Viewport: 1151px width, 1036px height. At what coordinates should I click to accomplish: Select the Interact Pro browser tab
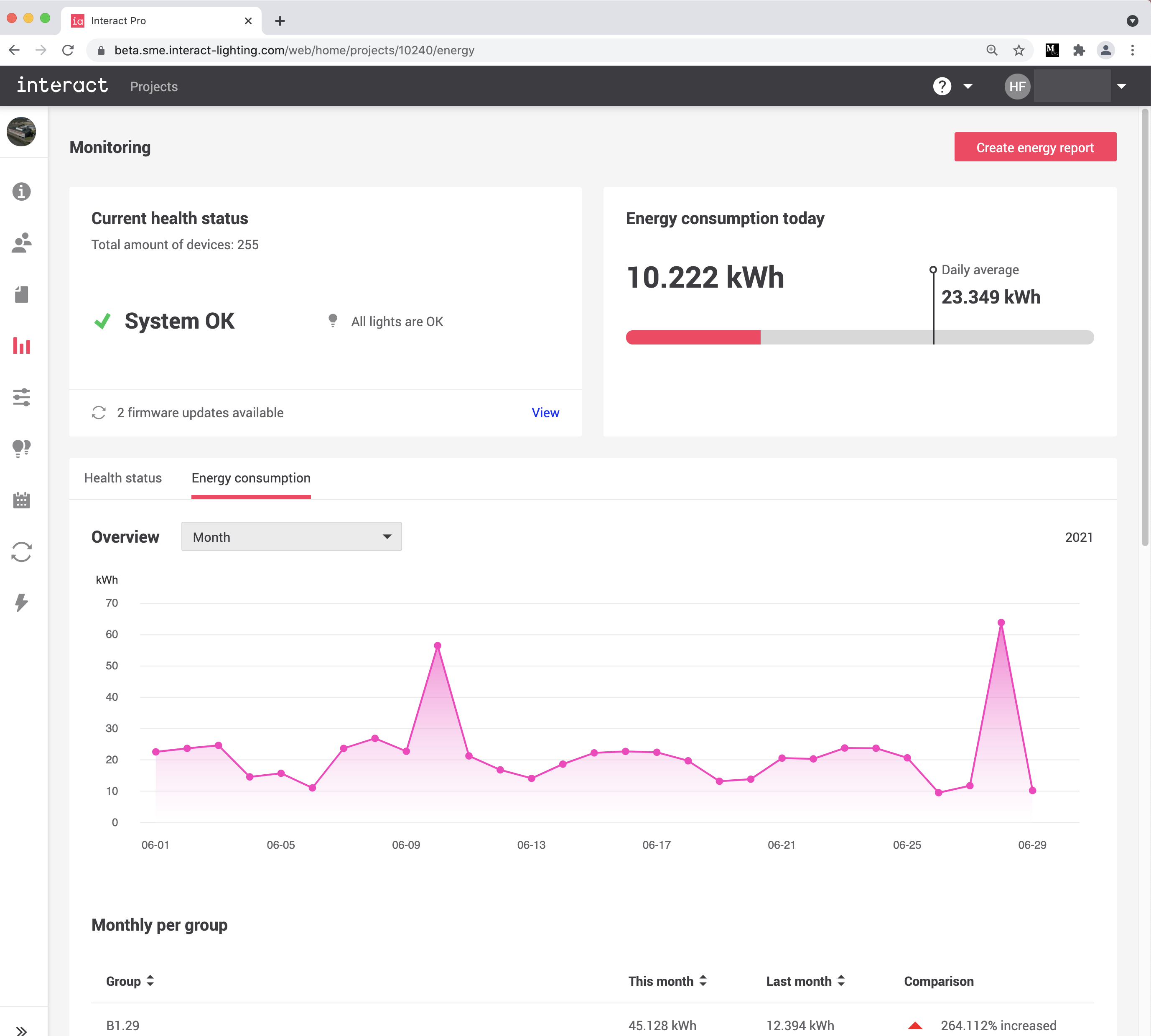pyautogui.click(x=161, y=21)
